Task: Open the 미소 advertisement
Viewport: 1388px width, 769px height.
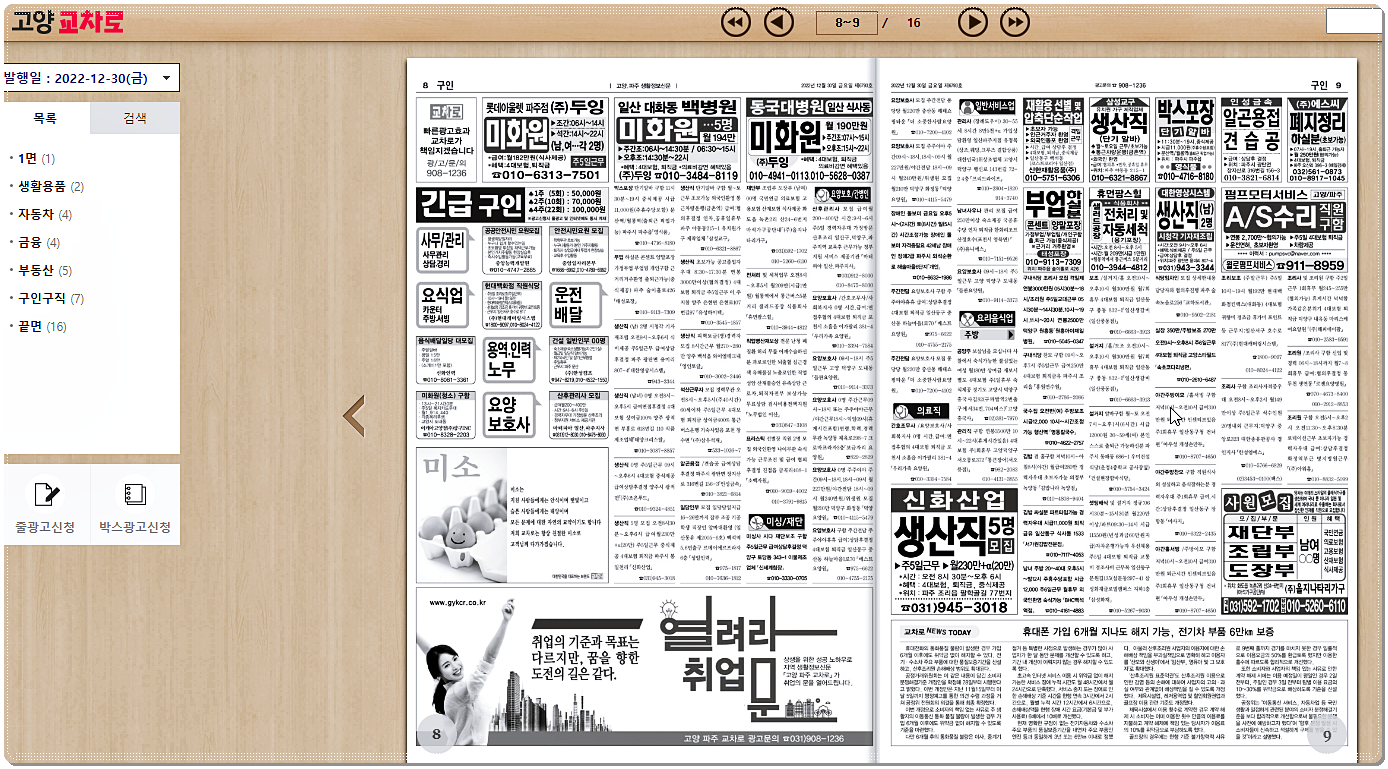Action: (512, 514)
